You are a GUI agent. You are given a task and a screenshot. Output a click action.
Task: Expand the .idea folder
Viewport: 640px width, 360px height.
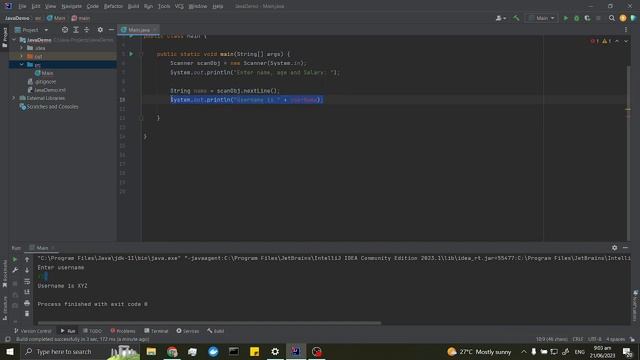point(22,48)
